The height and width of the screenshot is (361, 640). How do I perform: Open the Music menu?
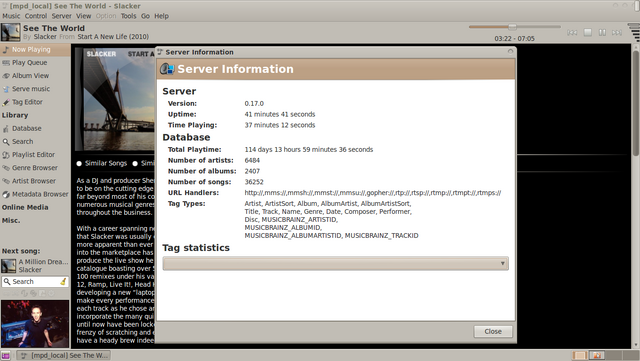coord(11,16)
